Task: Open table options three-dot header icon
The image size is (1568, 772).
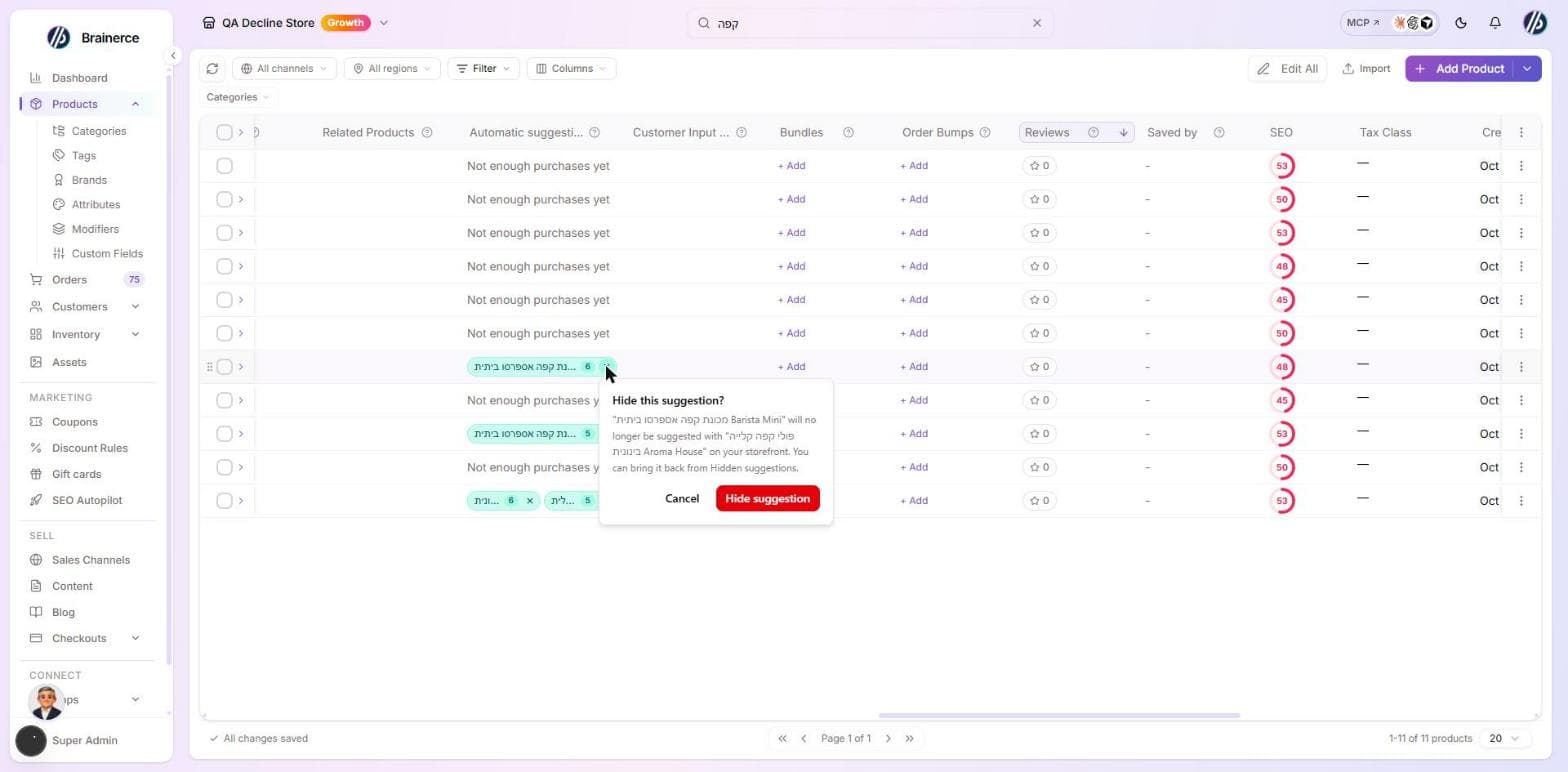Action: click(x=1521, y=133)
